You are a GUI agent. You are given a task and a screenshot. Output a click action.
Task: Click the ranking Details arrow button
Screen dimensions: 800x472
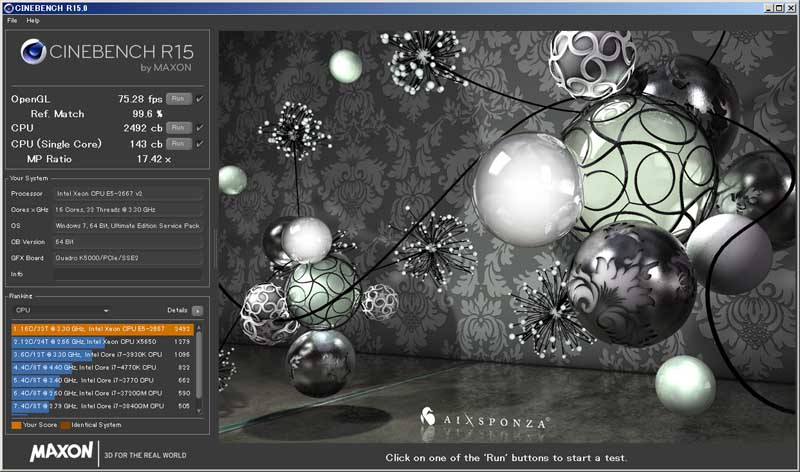coord(197,310)
